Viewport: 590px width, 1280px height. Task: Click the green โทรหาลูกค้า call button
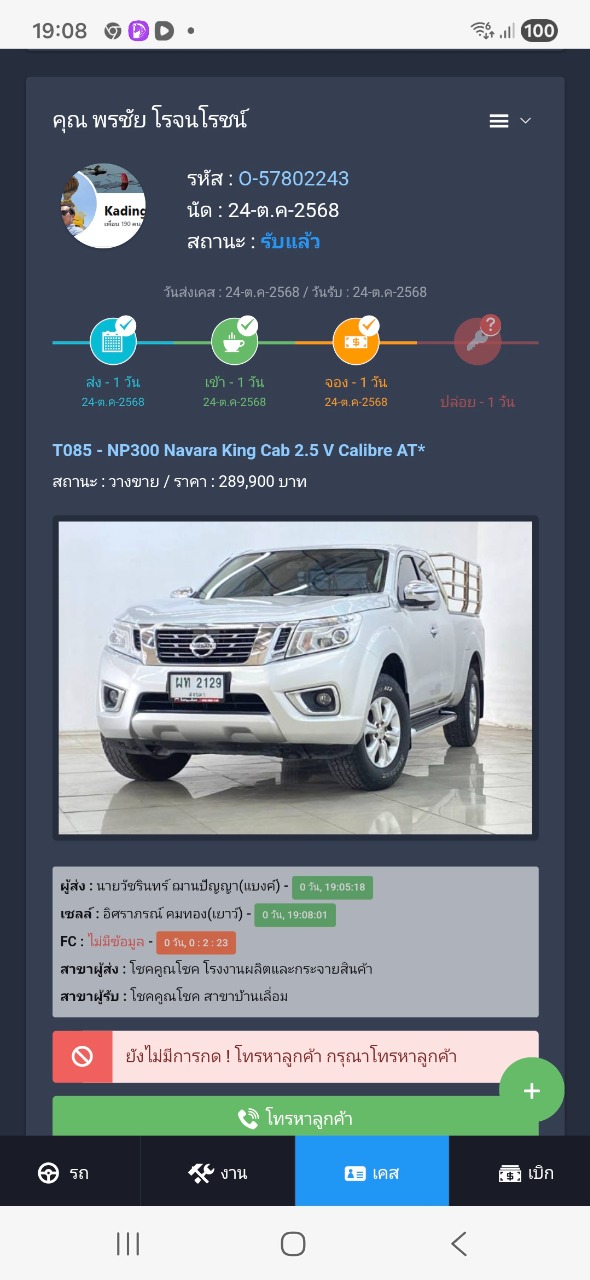pos(295,1117)
